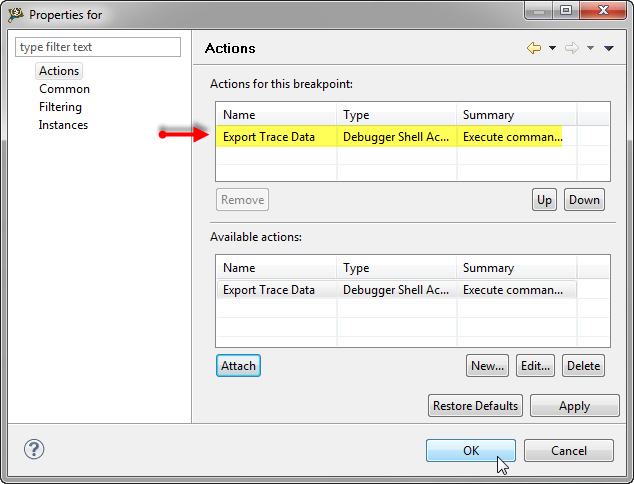This screenshot has height=484, width=634.
Task: Open the back history dropdown arrow
Action: [x=552, y=48]
